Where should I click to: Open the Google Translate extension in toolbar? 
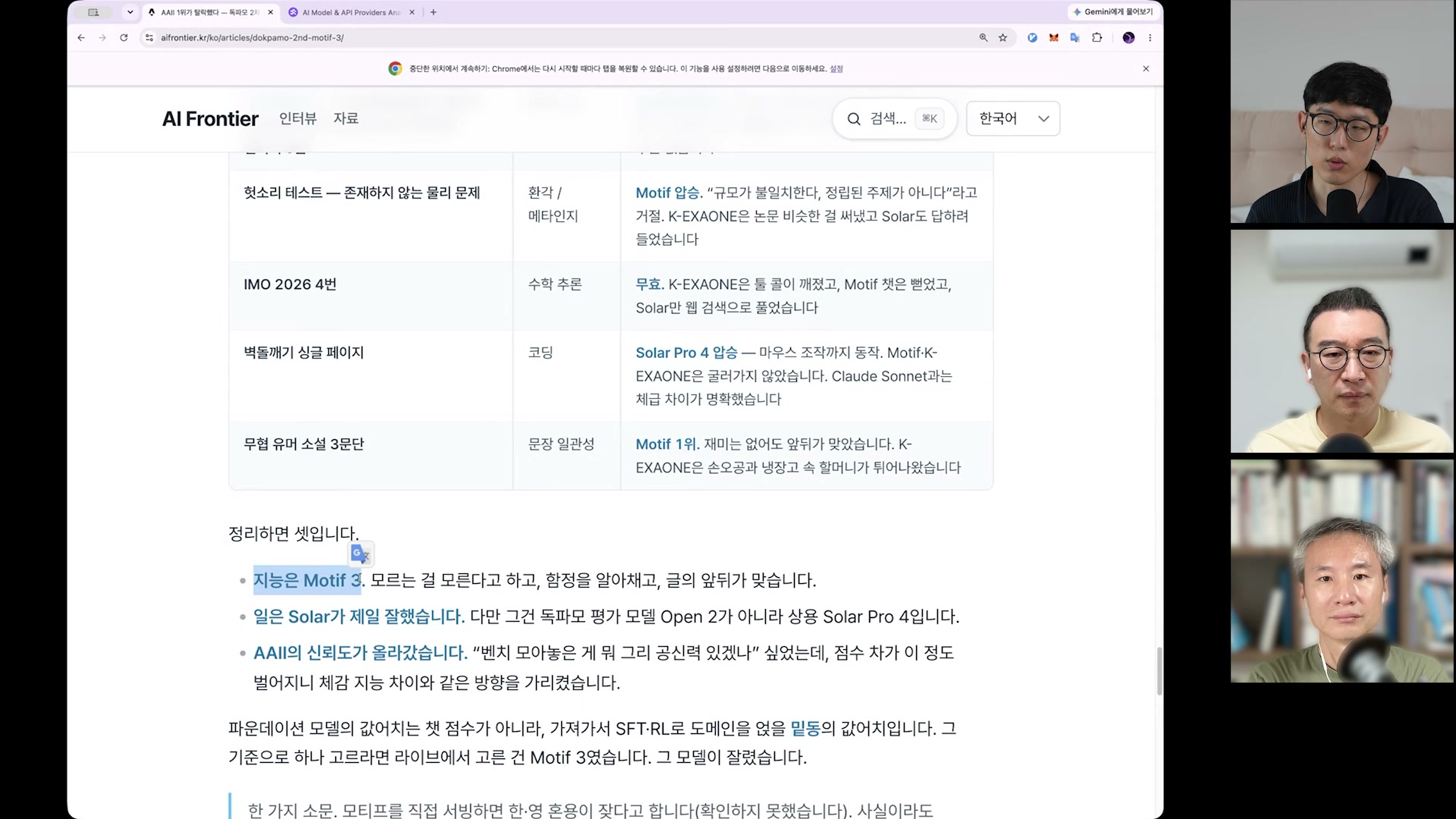click(1075, 37)
